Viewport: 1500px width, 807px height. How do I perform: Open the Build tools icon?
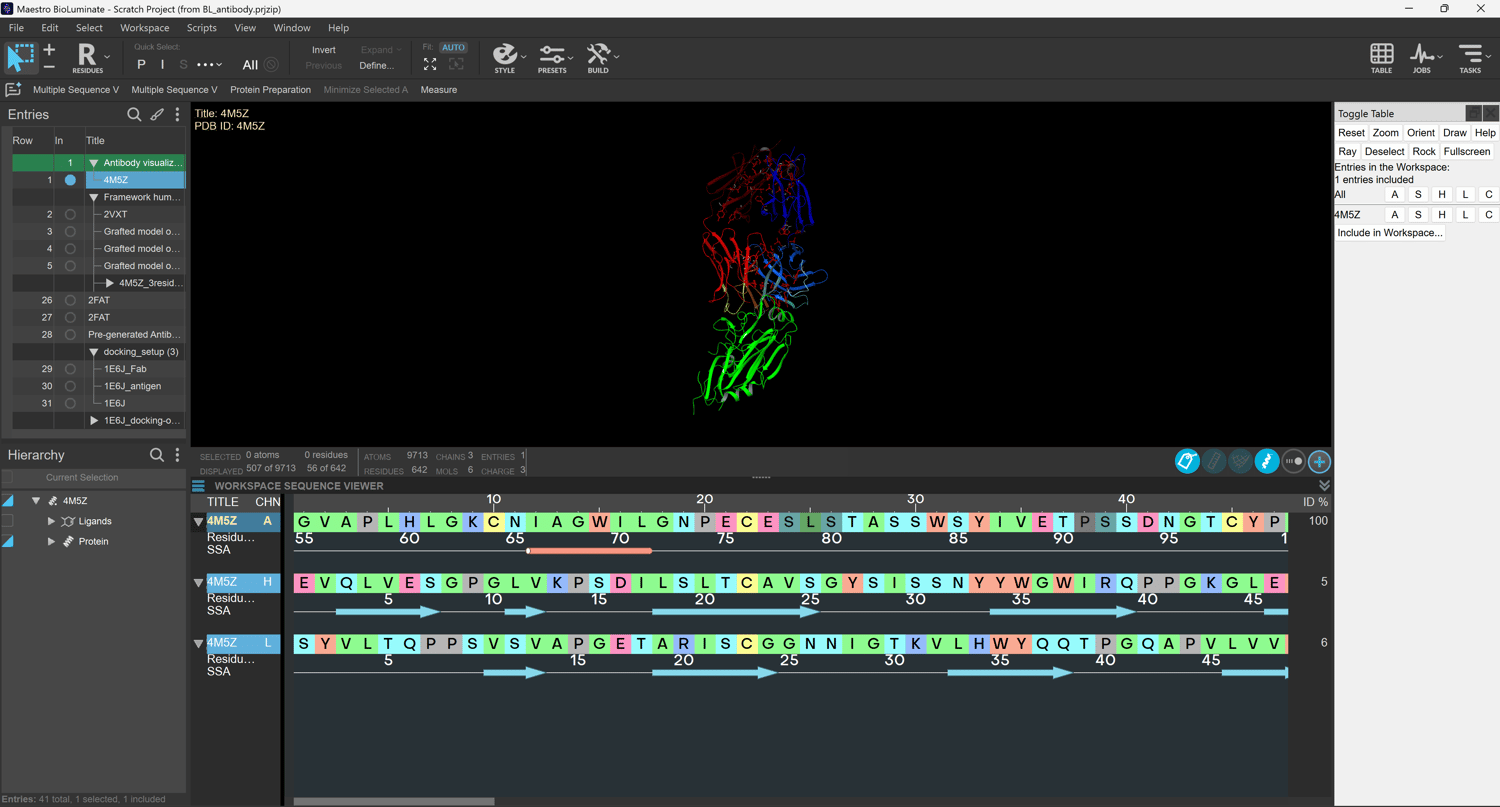pyautogui.click(x=598, y=57)
